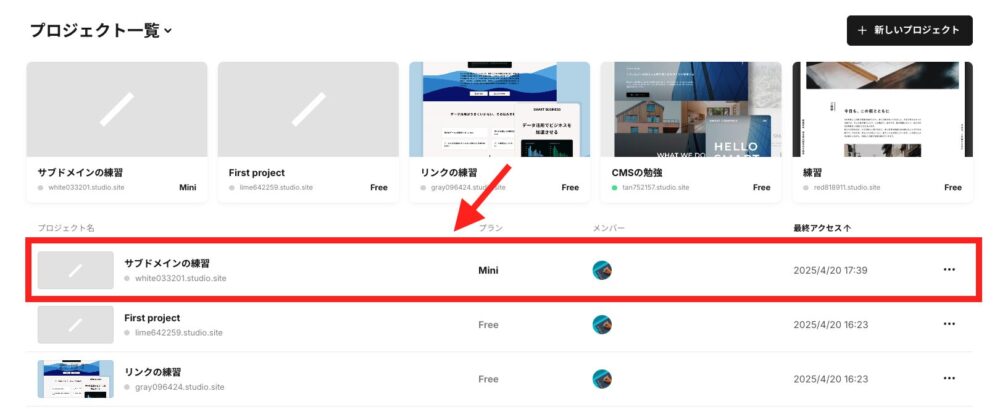This screenshot has height=409, width=1000.
Task: Open the CMSの勉強 project card
Action: click(x=691, y=132)
